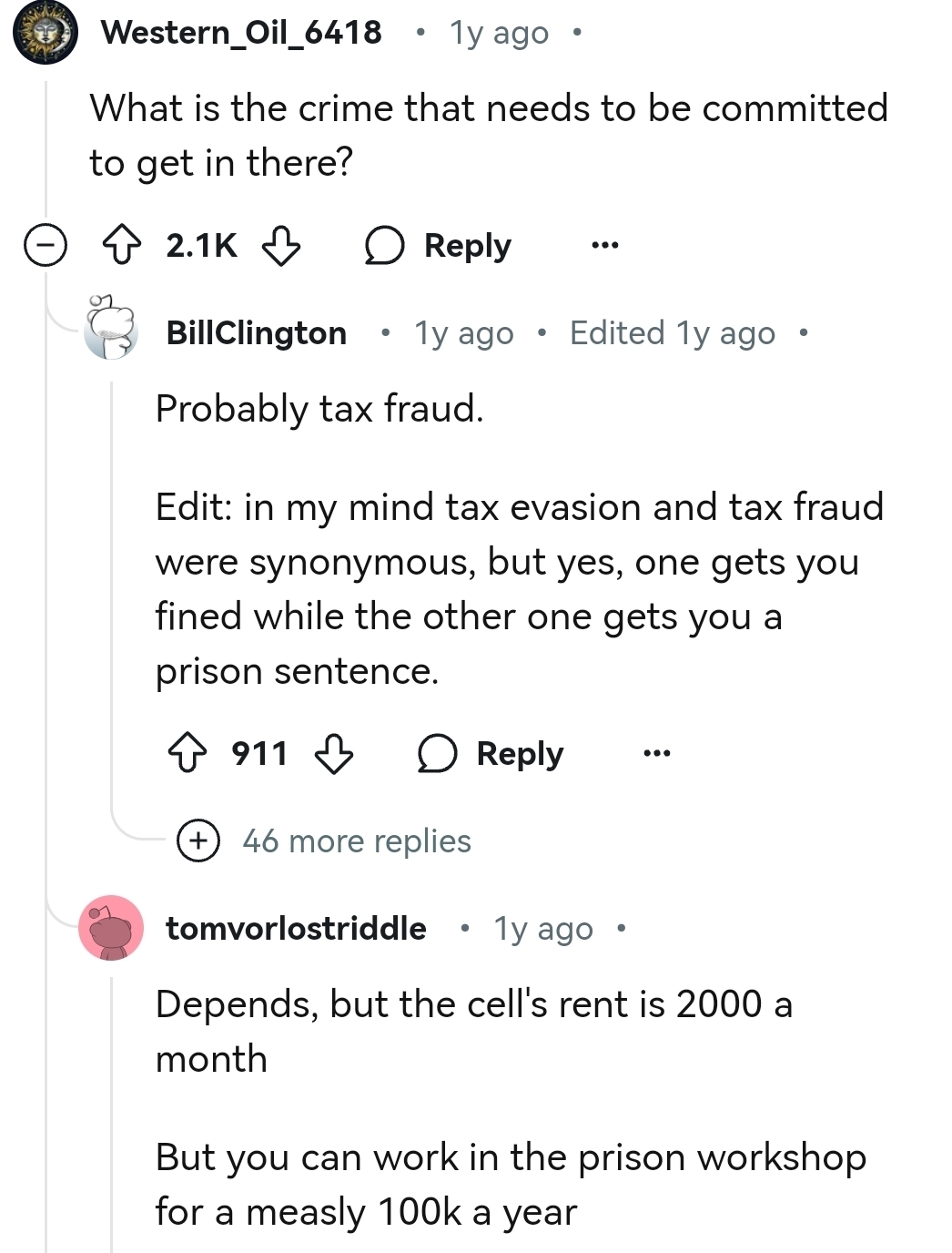Open tomvorlostriddle's pink avatar
The width and height of the screenshot is (952, 1253).
111,928
